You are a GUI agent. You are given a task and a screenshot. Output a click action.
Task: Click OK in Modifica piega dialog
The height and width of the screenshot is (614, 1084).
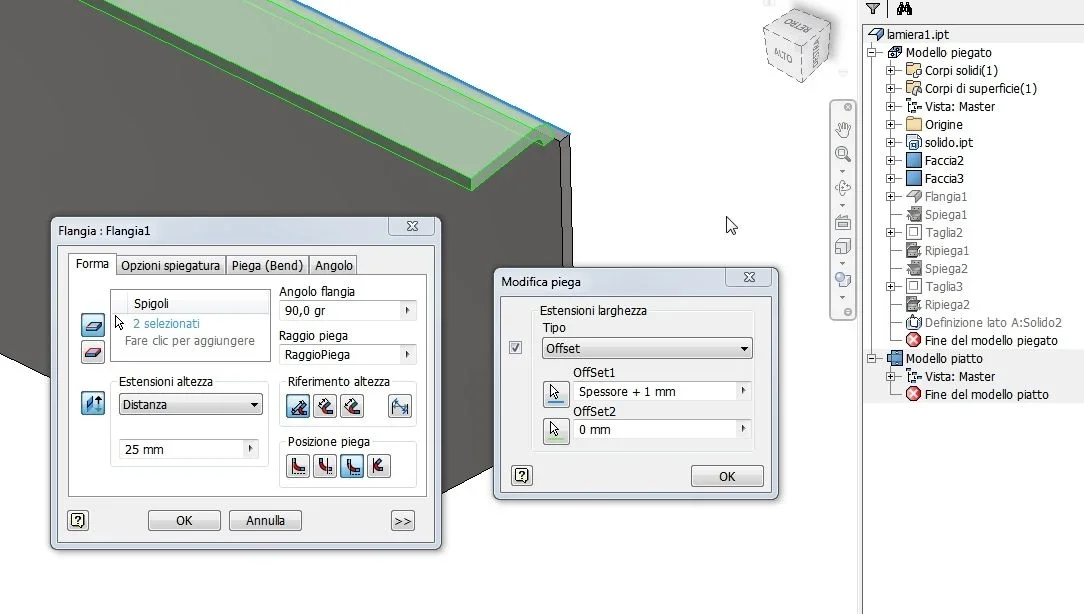(x=727, y=476)
